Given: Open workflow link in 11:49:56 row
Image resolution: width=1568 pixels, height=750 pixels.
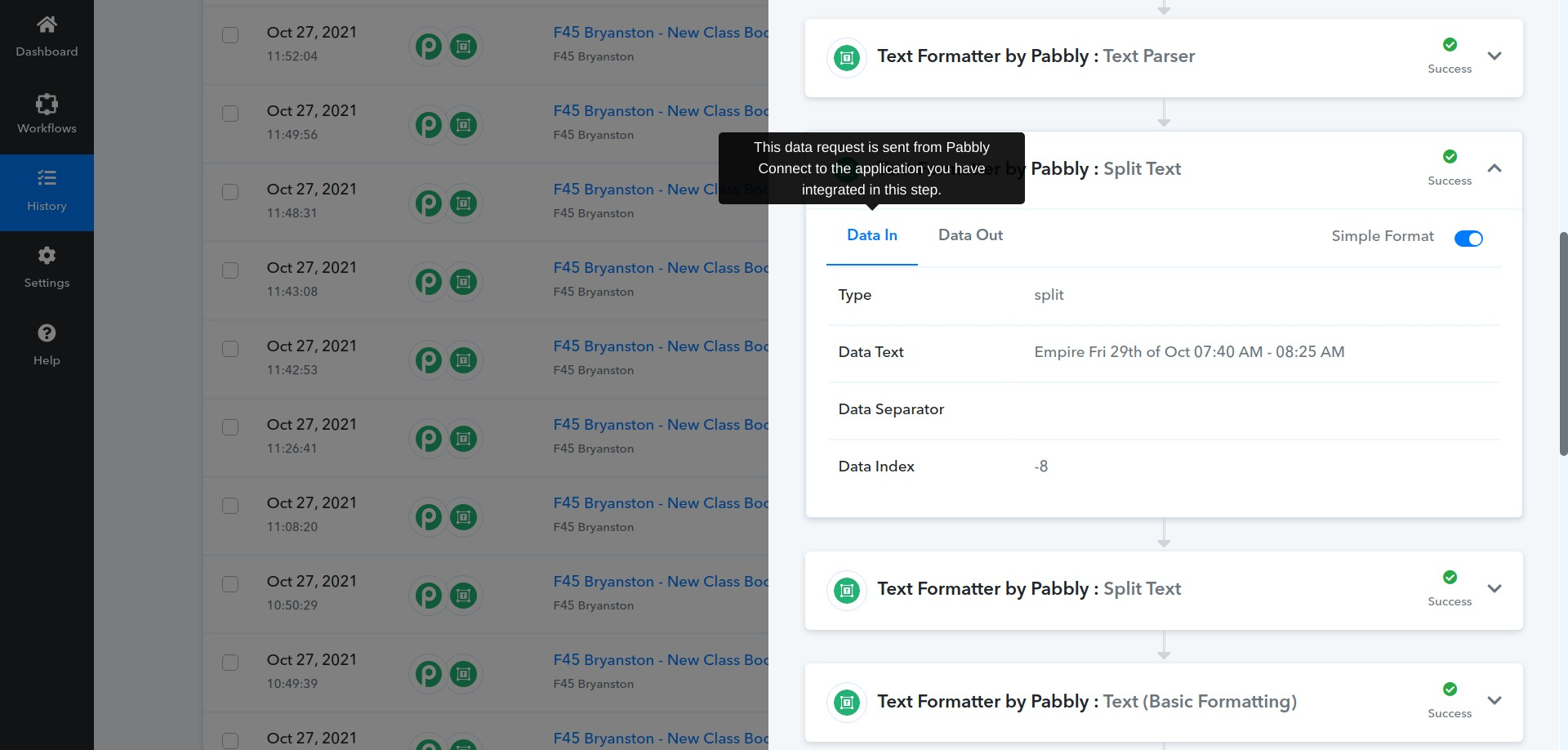Looking at the screenshot, I should tap(661, 111).
